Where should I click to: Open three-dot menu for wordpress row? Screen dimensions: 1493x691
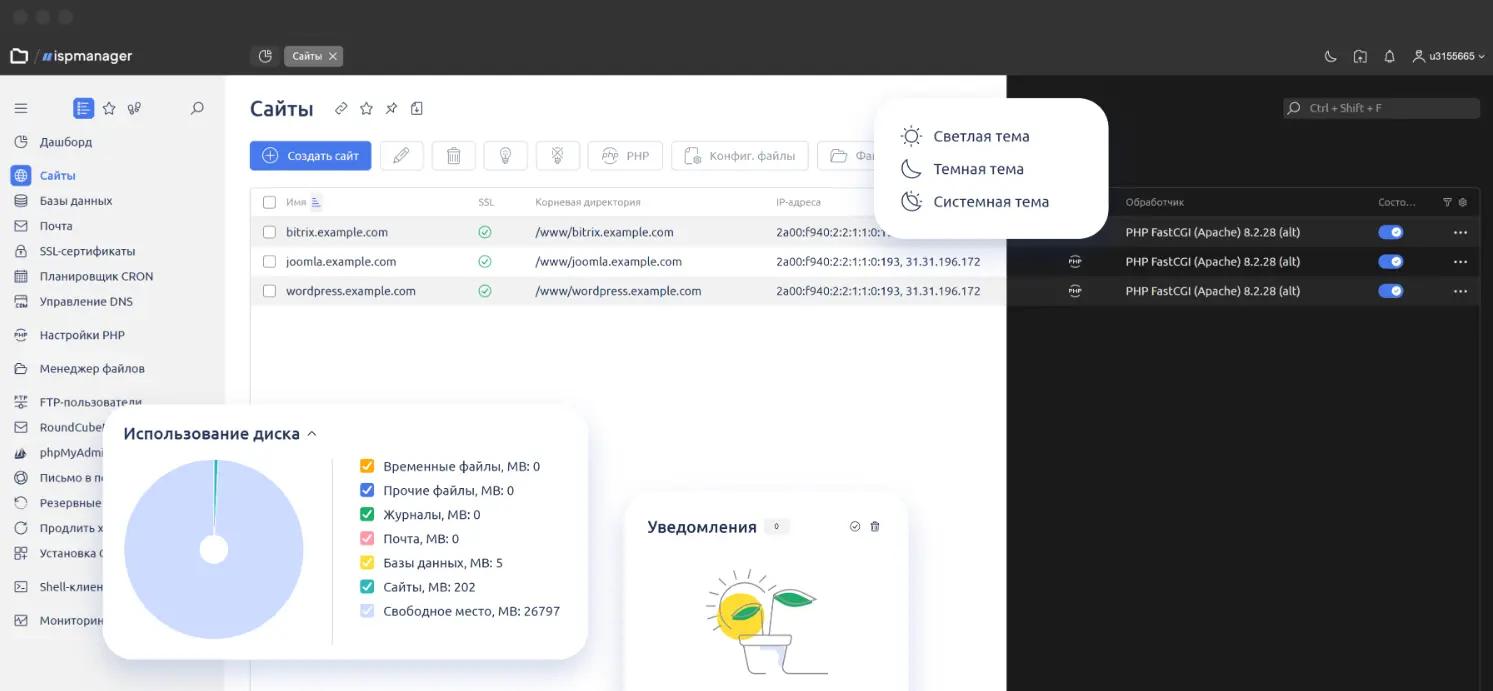(x=1461, y=291)
